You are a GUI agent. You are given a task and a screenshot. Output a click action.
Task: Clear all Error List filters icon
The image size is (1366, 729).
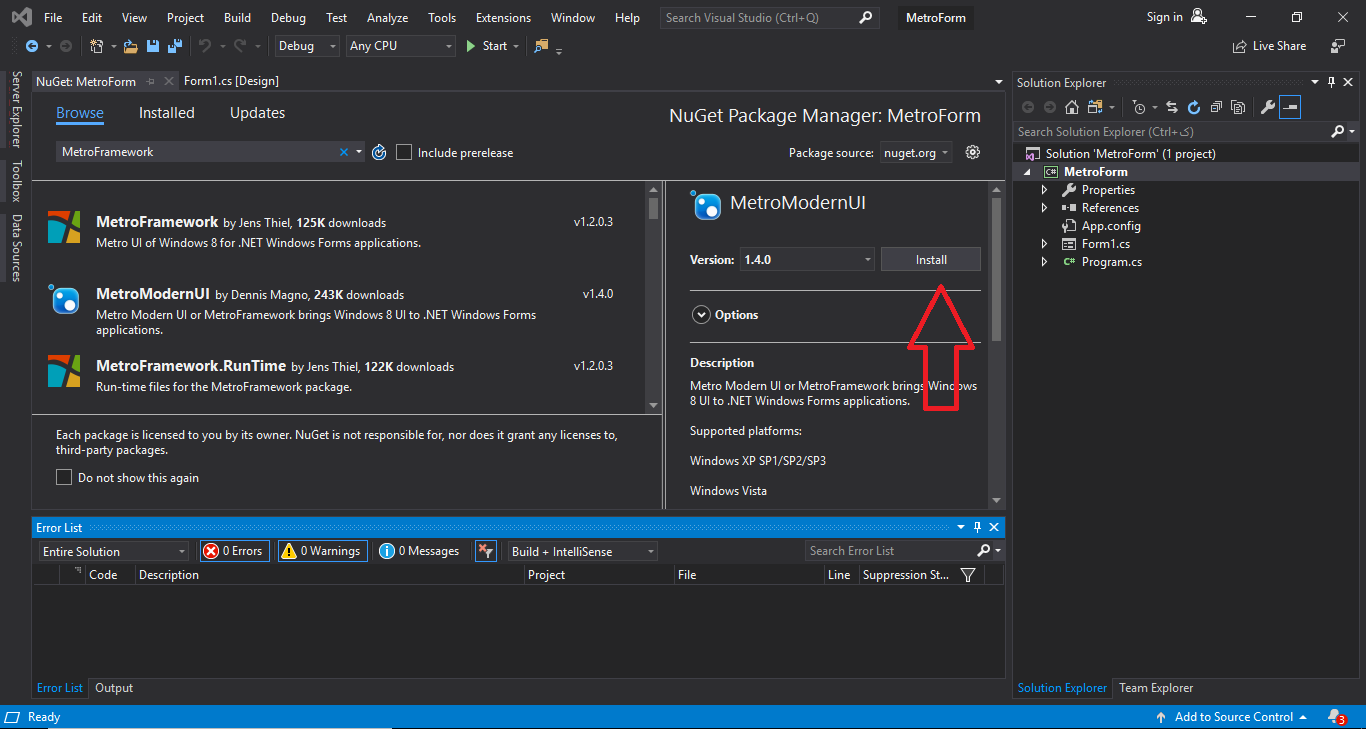485,551
